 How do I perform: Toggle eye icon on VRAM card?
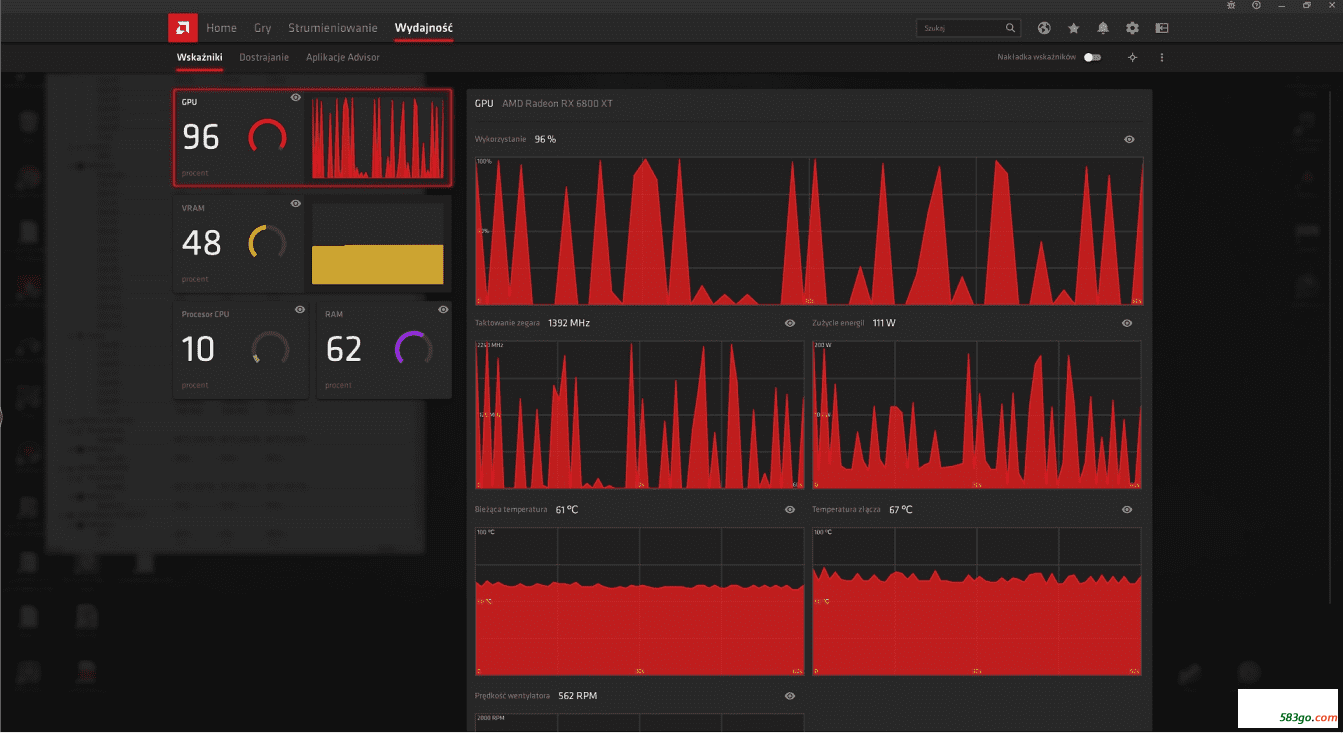tap(295, 203)
